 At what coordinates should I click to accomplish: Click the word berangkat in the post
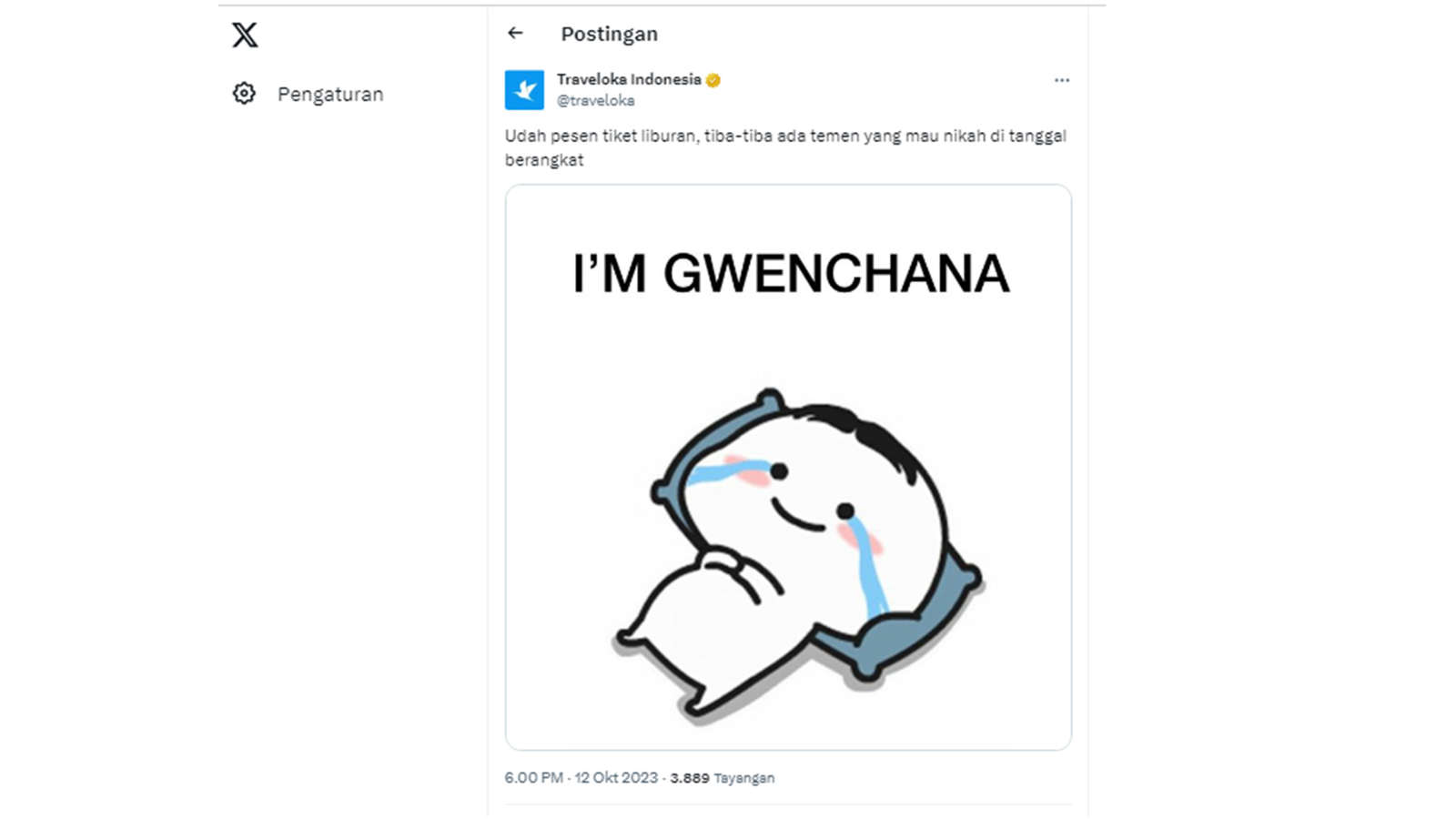click(x=544, y=160)
